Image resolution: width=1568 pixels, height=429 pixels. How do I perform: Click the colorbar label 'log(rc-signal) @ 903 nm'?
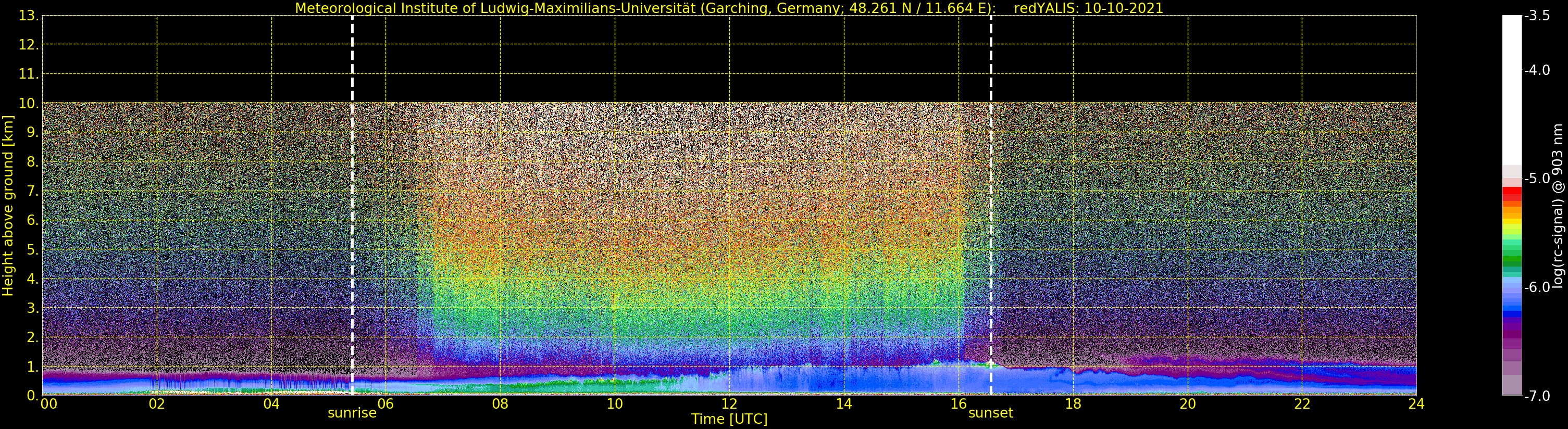[x=1558, y=206]
